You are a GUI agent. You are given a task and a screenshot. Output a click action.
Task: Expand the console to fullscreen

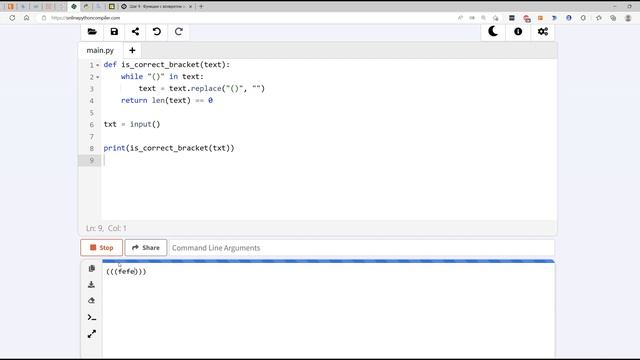91,334
